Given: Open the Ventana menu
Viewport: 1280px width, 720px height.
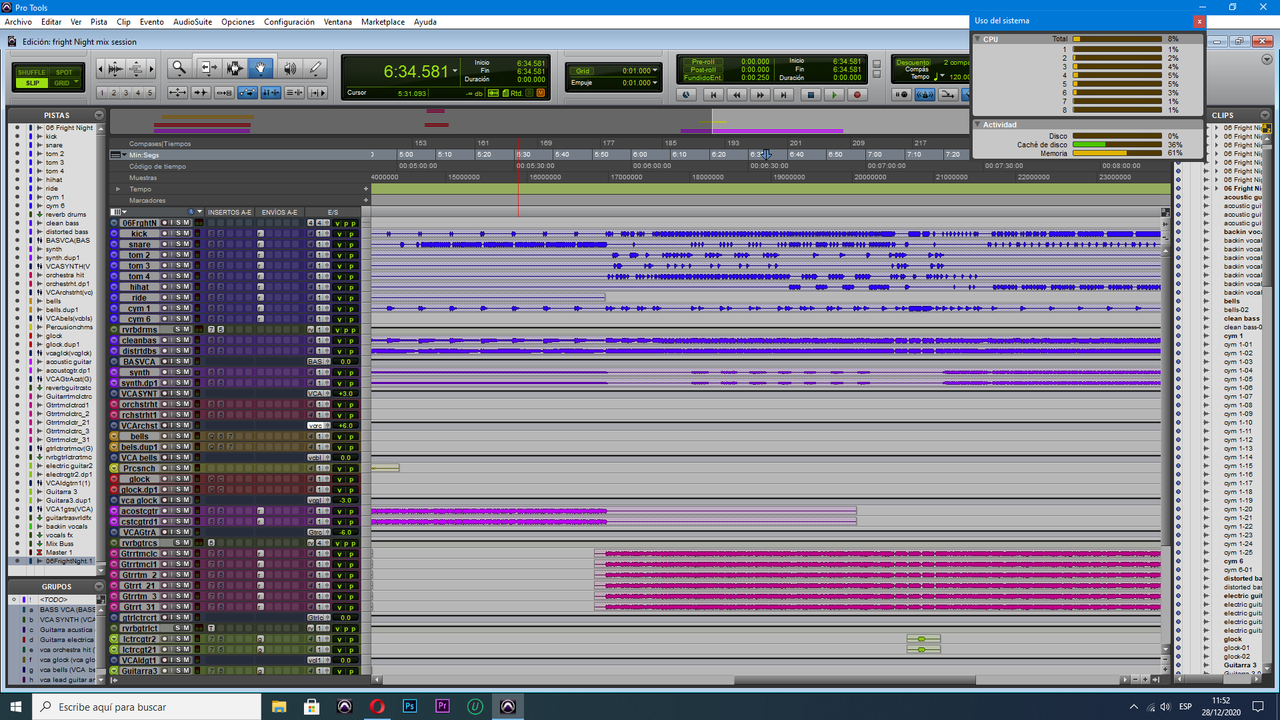Looking at the screenshot, I should coord(338,21).
